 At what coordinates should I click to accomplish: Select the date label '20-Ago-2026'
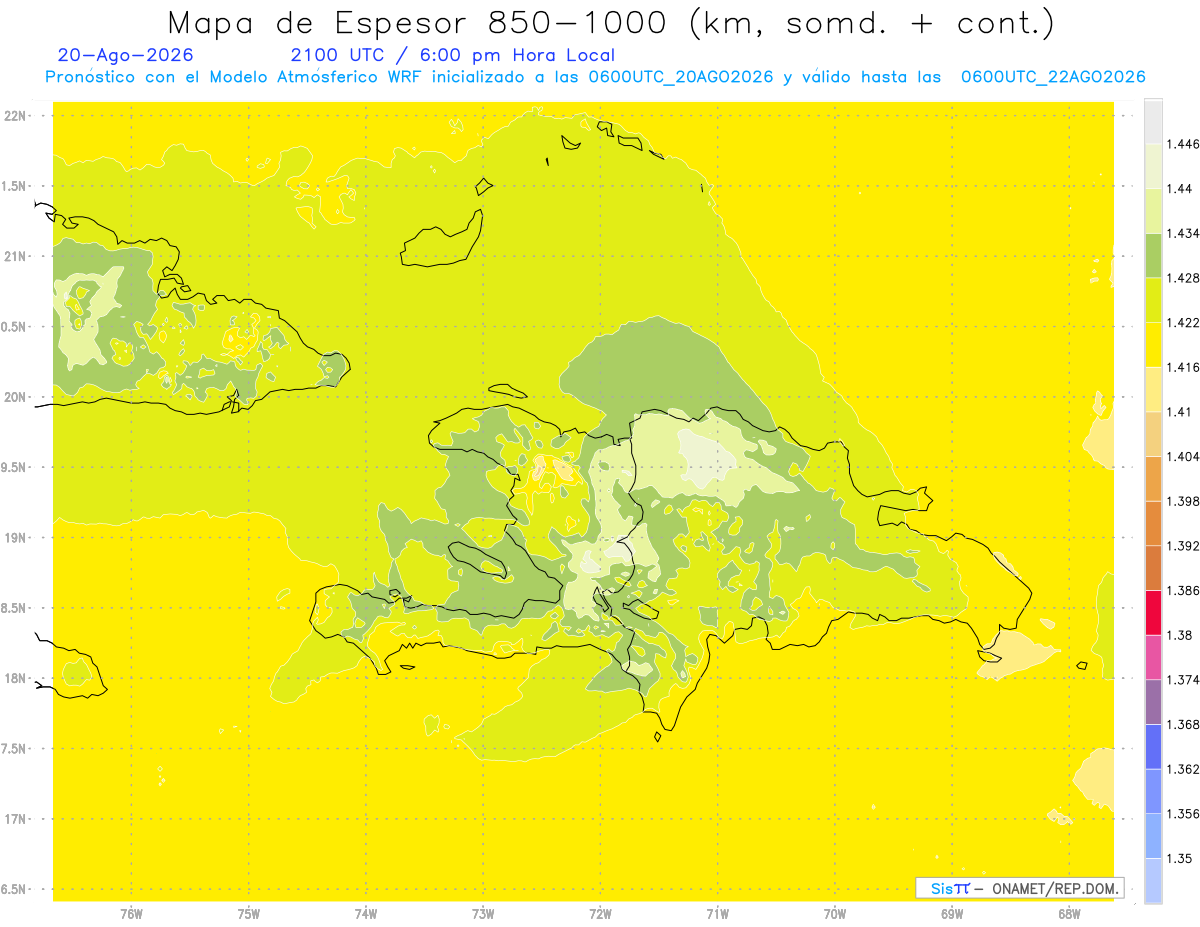click(x=126, y=55)
